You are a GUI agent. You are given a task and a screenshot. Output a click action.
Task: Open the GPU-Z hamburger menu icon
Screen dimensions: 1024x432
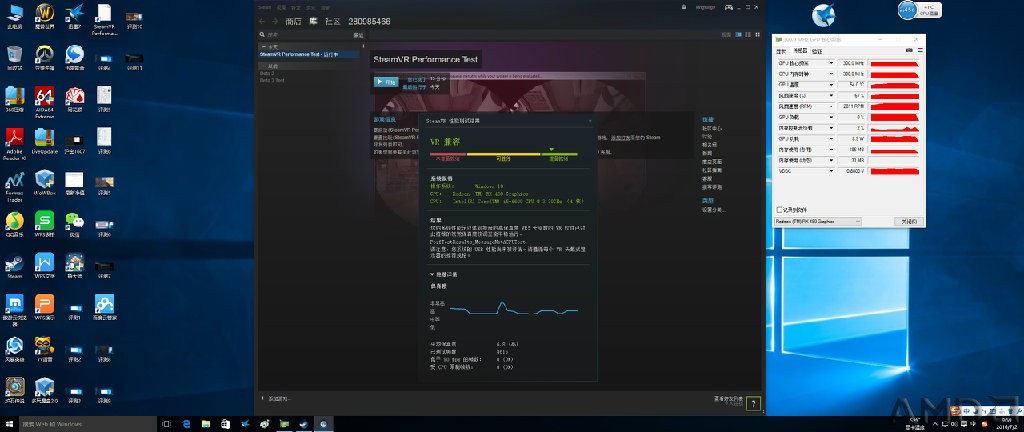(x=919, y=50)
